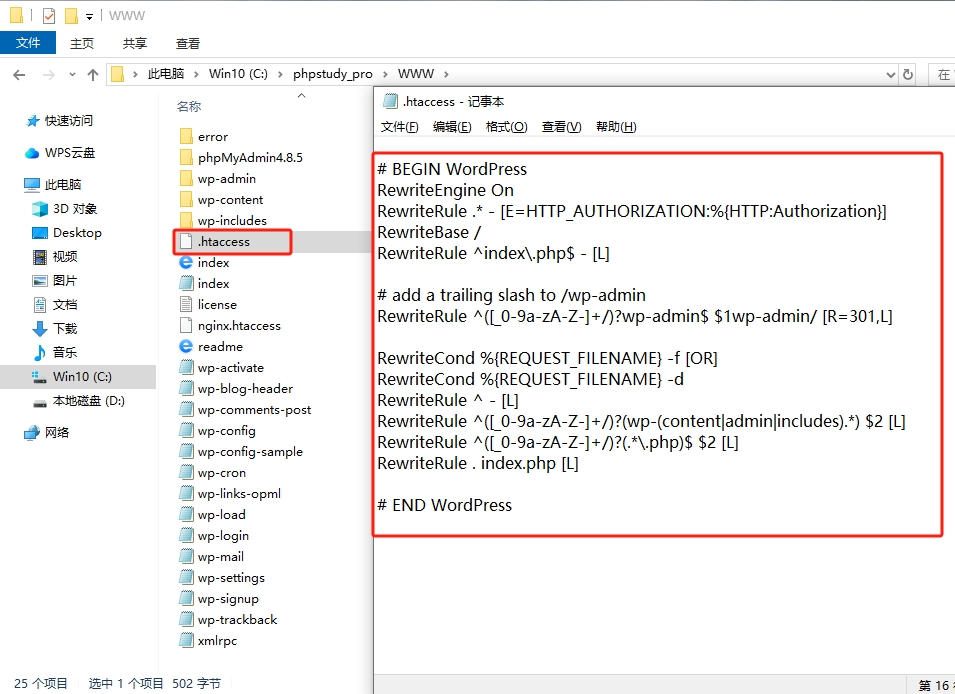This screenshot has height=694, width=955.
Task: Select the wp-trackback file
Action: (230, 620)
